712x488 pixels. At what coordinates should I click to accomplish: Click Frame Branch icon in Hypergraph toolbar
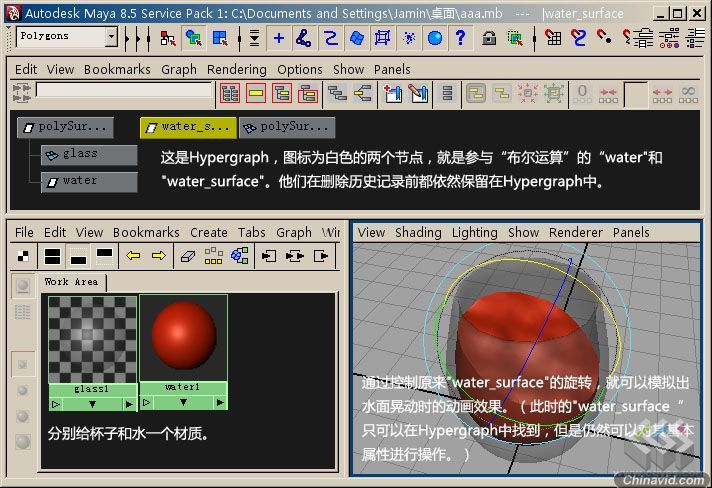[x=308, y=93]
